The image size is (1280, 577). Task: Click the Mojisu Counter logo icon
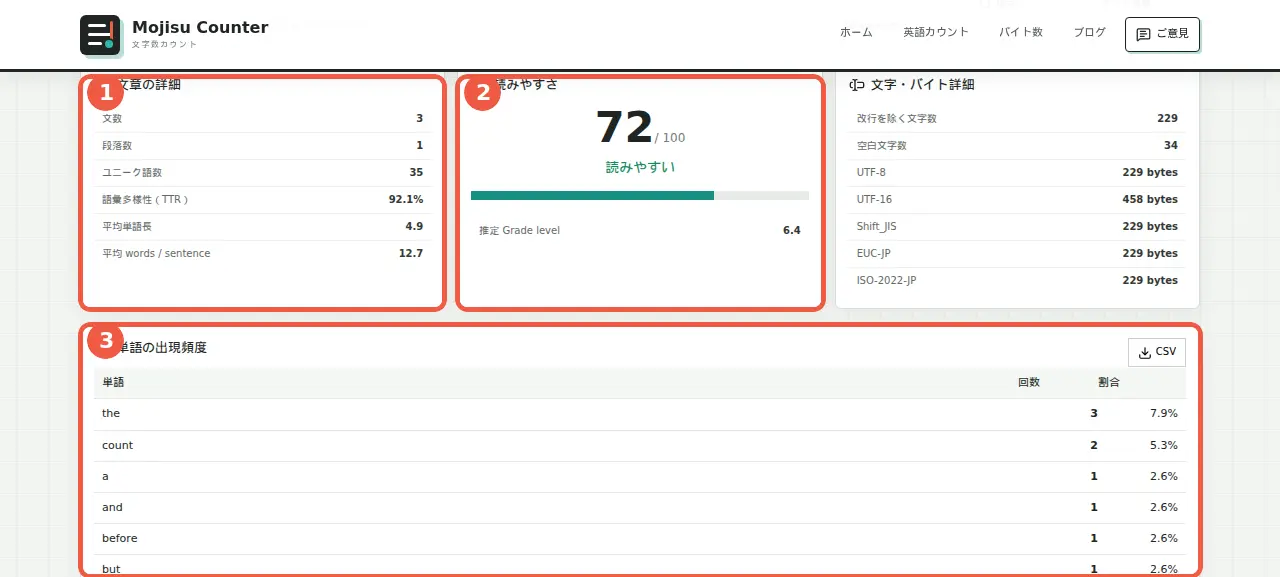[100, 35]
